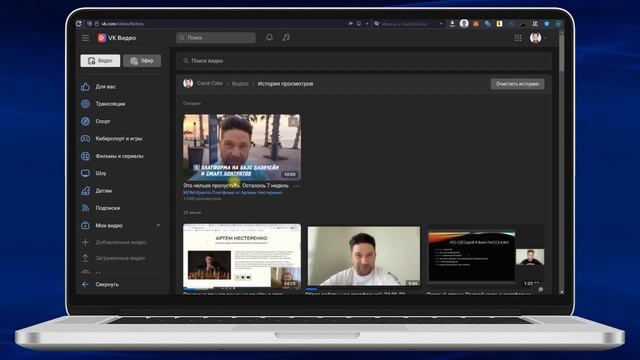Open the music note icon
Image resolution: width=640 pixels, height=360 pixels.
click(286, 38)
